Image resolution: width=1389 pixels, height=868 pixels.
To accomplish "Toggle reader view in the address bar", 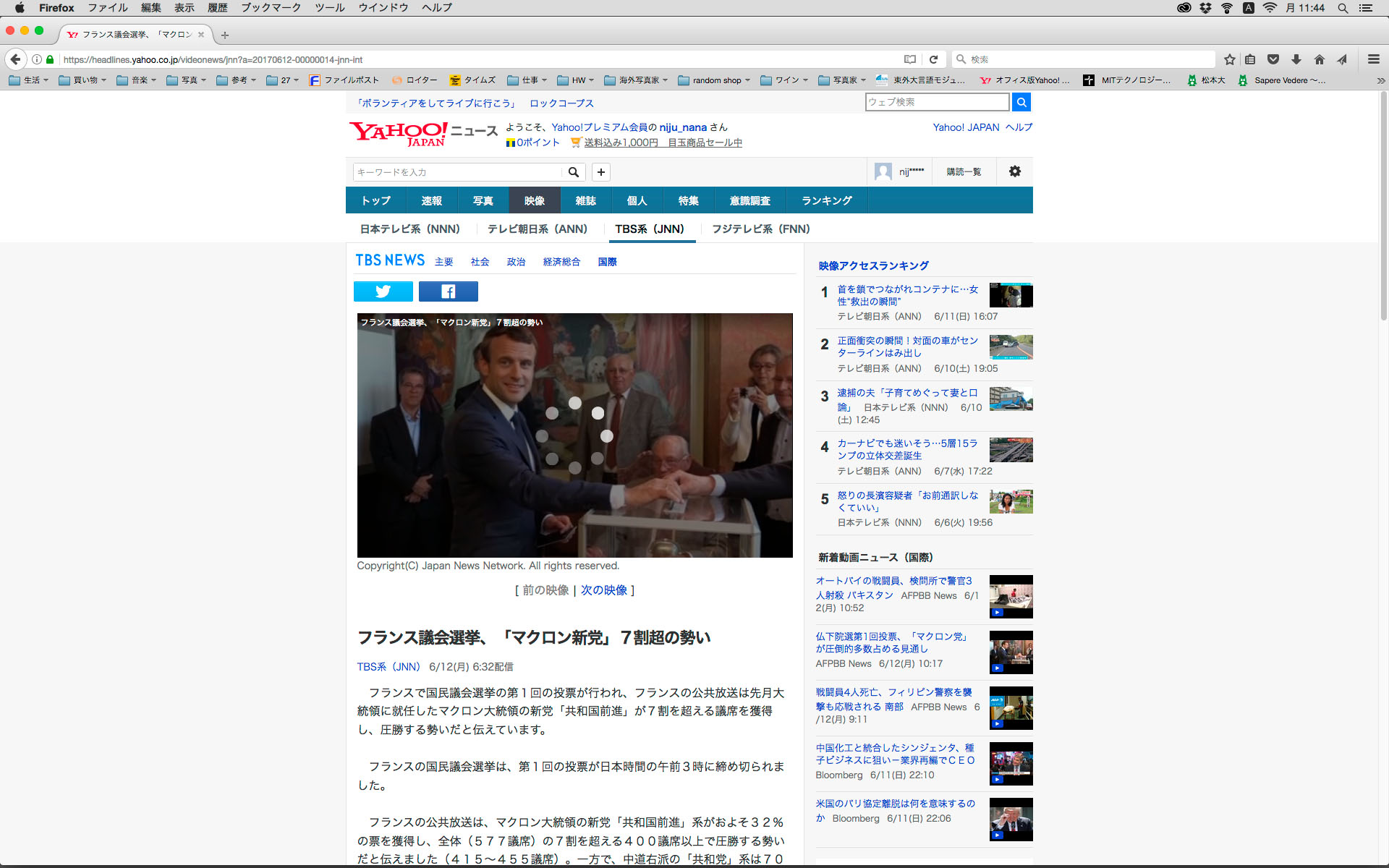I will 909,59.
